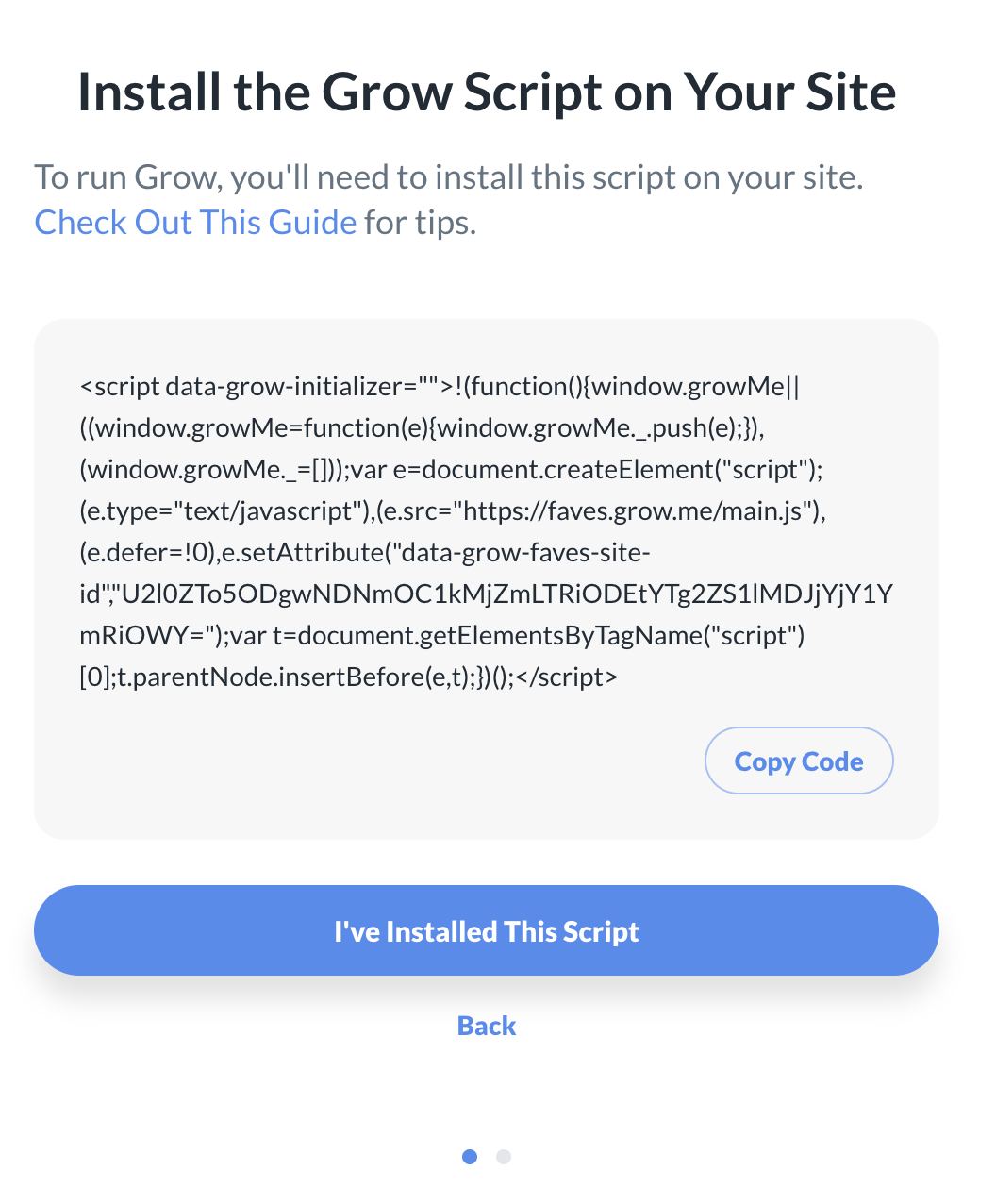Click the 'for tips.' text after the guide link
This screenshot has height=1204, width=996.
421,223
